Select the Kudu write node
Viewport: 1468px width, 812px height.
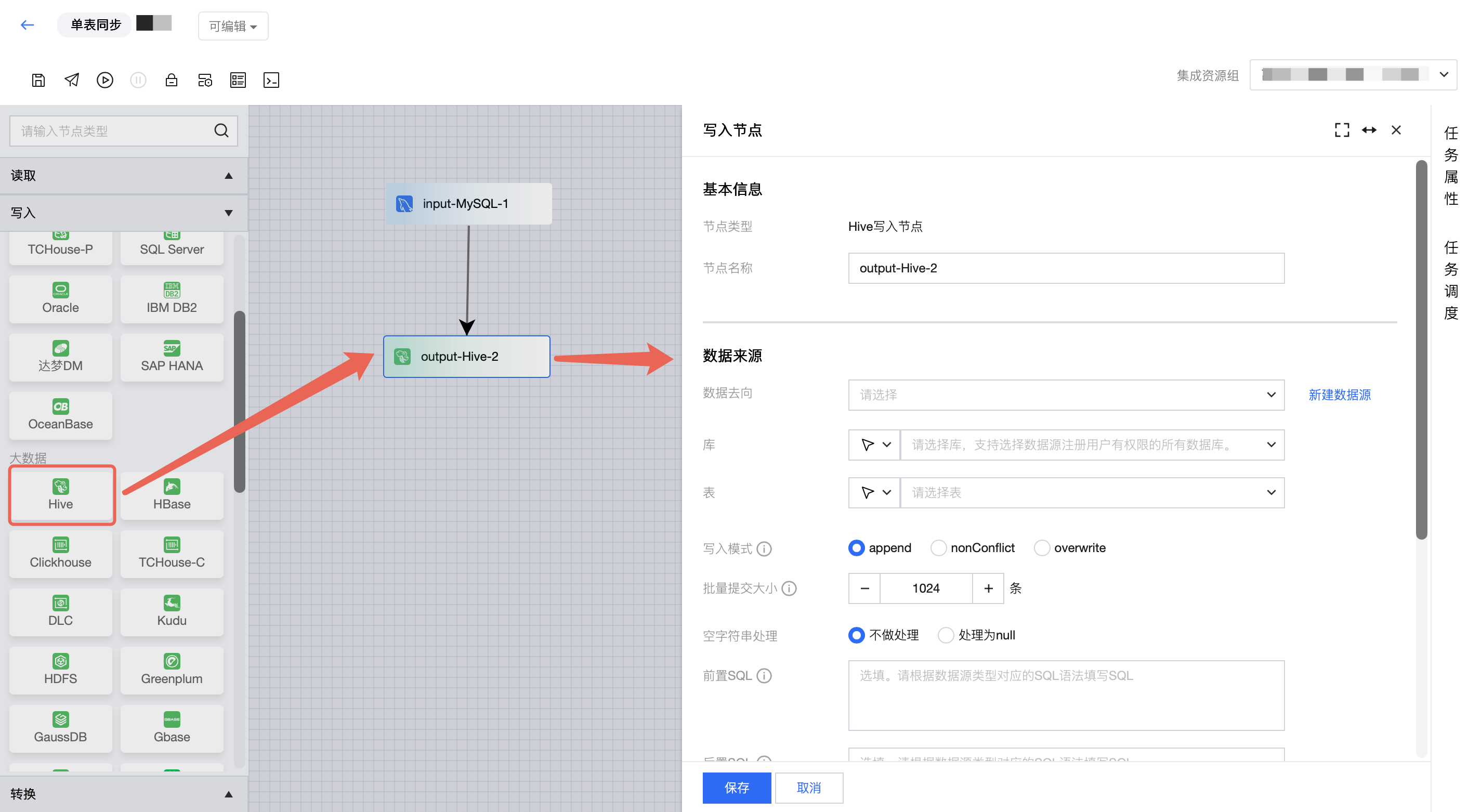(x=172, y=611)
